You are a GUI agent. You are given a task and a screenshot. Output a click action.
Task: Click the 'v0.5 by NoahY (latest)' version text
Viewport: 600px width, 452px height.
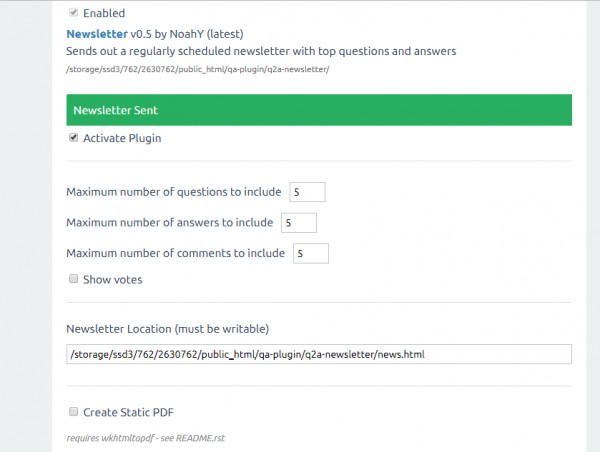[x=189, y=33]
